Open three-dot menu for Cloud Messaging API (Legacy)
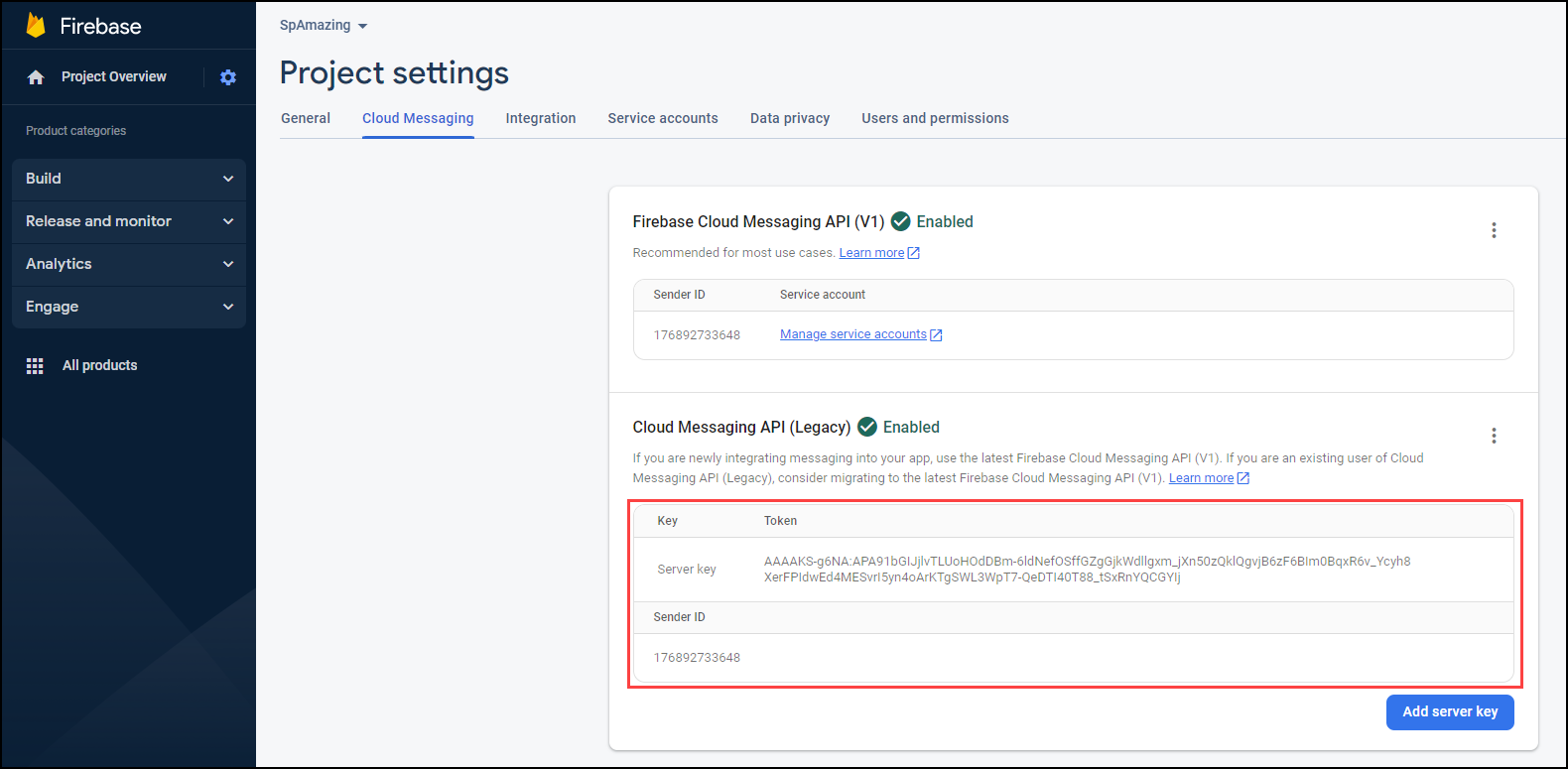Image resolution: width=1568 pixels, height=769 pixels. click(1494, 436)
